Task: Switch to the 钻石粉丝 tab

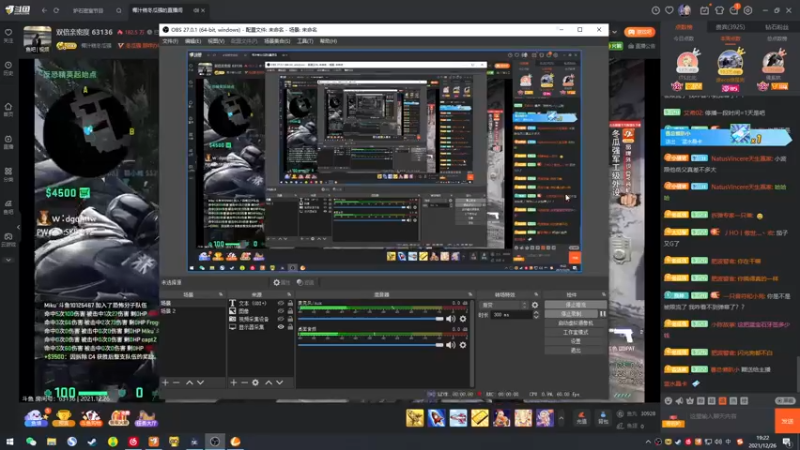Action: [x=776, y=27]
